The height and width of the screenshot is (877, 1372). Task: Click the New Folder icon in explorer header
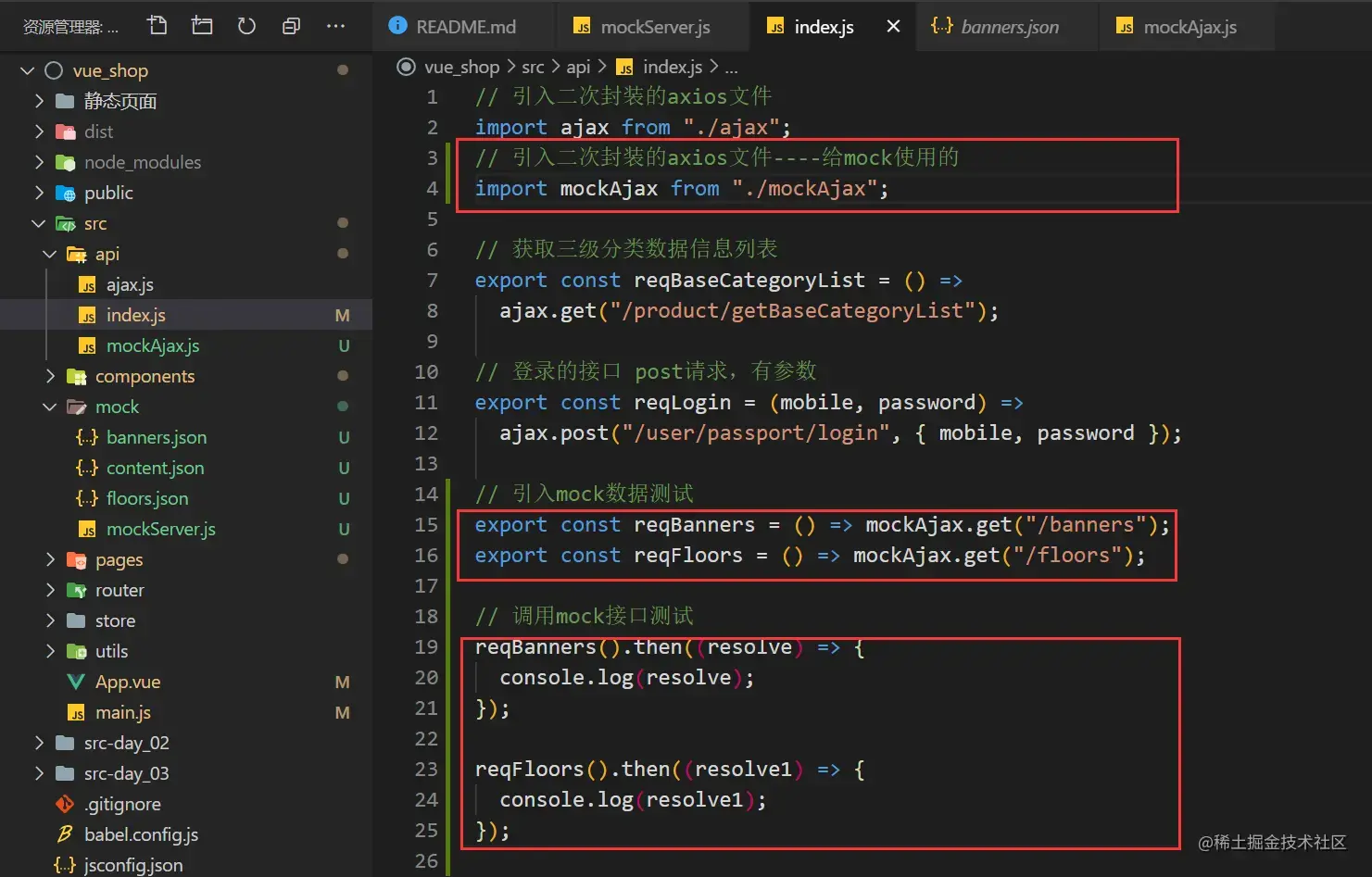pyautogui.click(x=202, y=26)
